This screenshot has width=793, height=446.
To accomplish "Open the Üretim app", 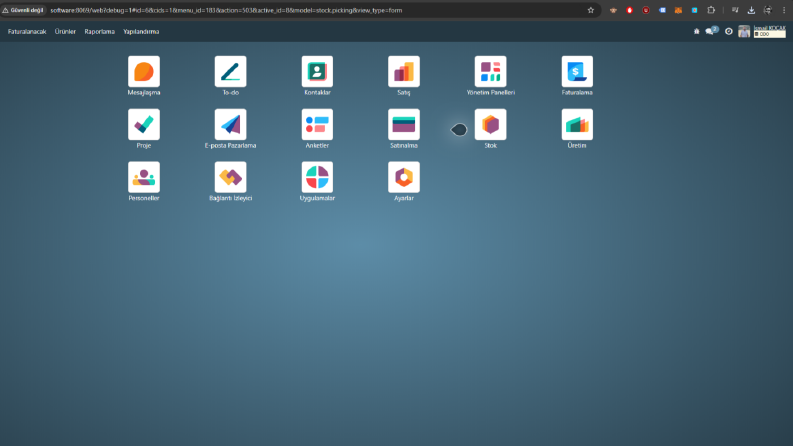I will [x=577, y=124].
